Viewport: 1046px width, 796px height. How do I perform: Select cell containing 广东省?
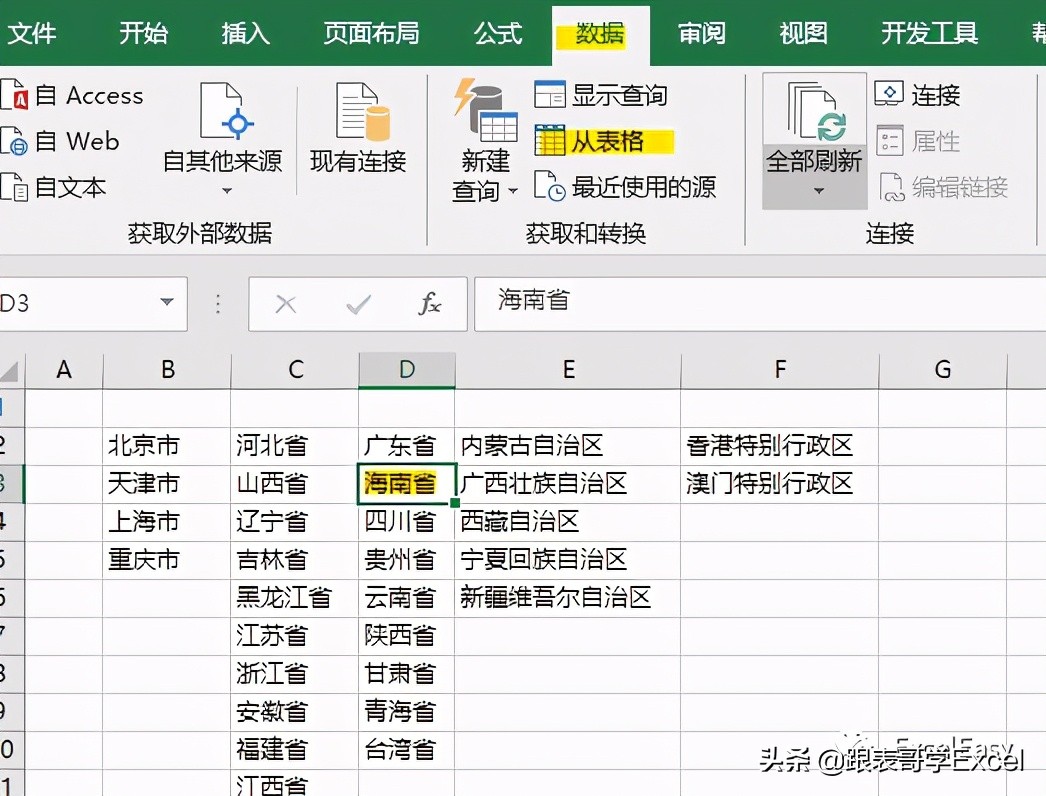point(407,446)
